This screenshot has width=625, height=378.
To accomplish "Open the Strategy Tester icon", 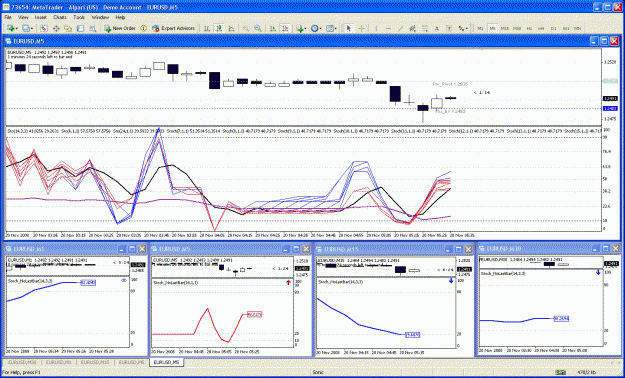I will (92, 28).
